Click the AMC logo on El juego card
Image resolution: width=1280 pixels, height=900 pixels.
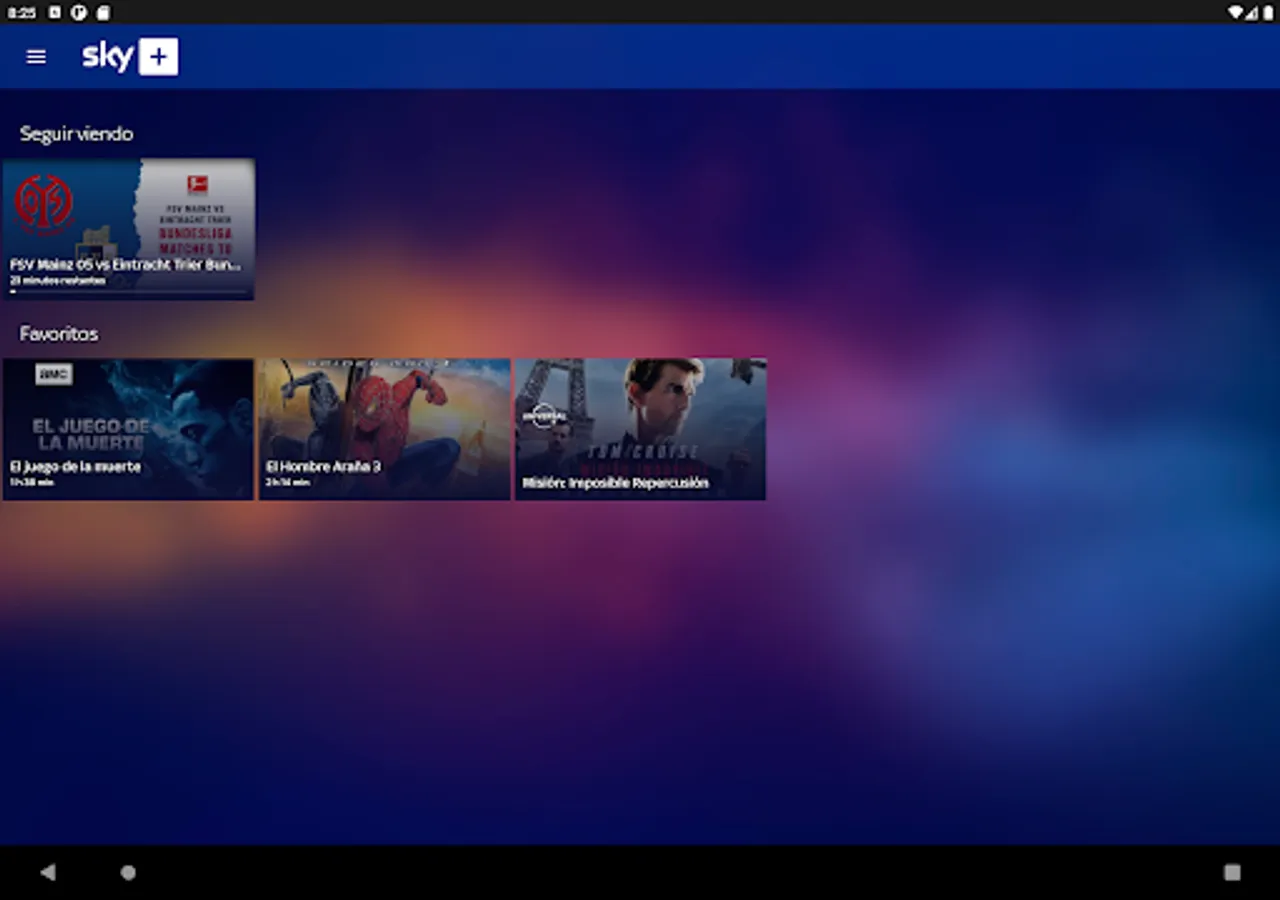(54, 374)
